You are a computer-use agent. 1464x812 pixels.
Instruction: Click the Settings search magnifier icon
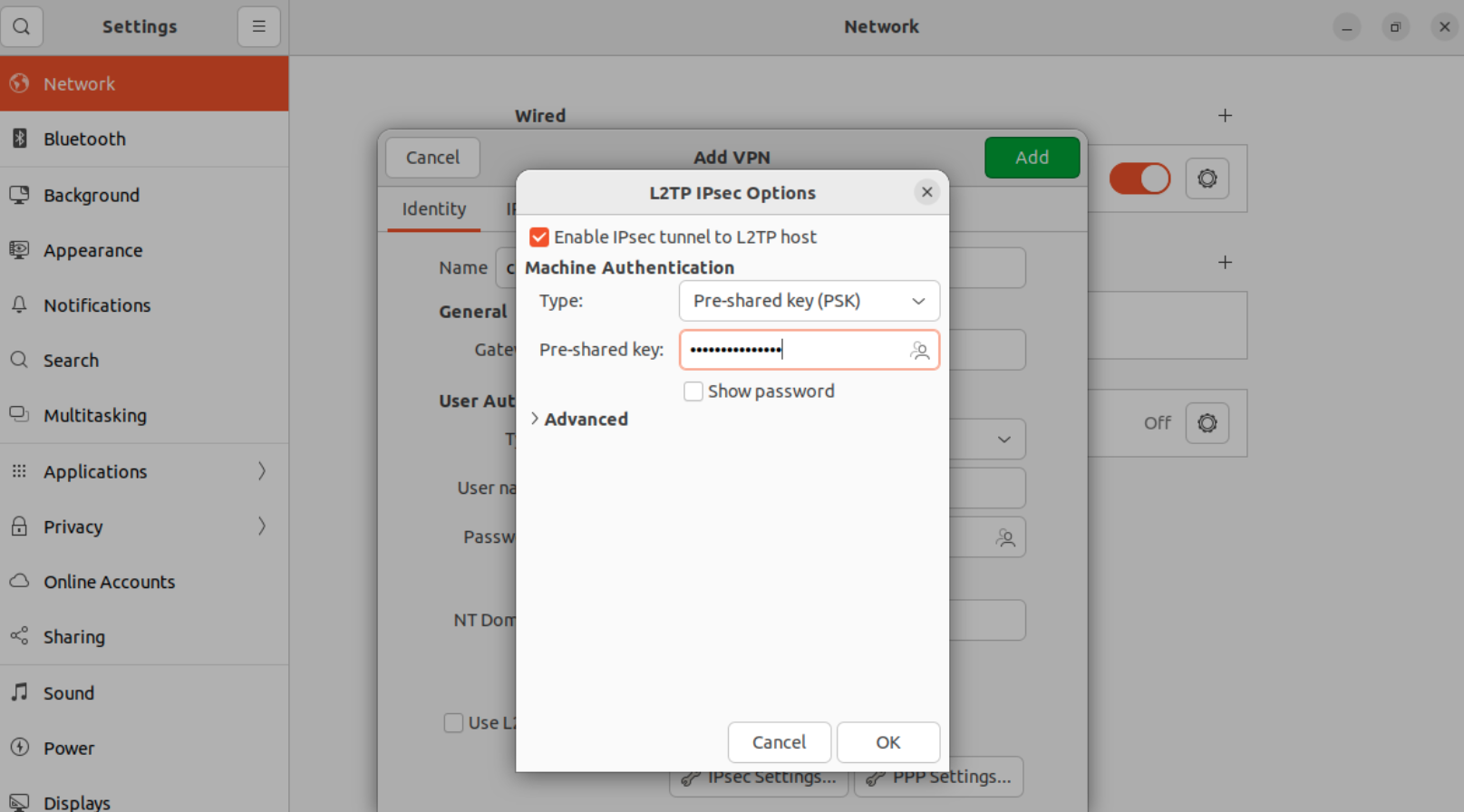(x=22, y=26)
